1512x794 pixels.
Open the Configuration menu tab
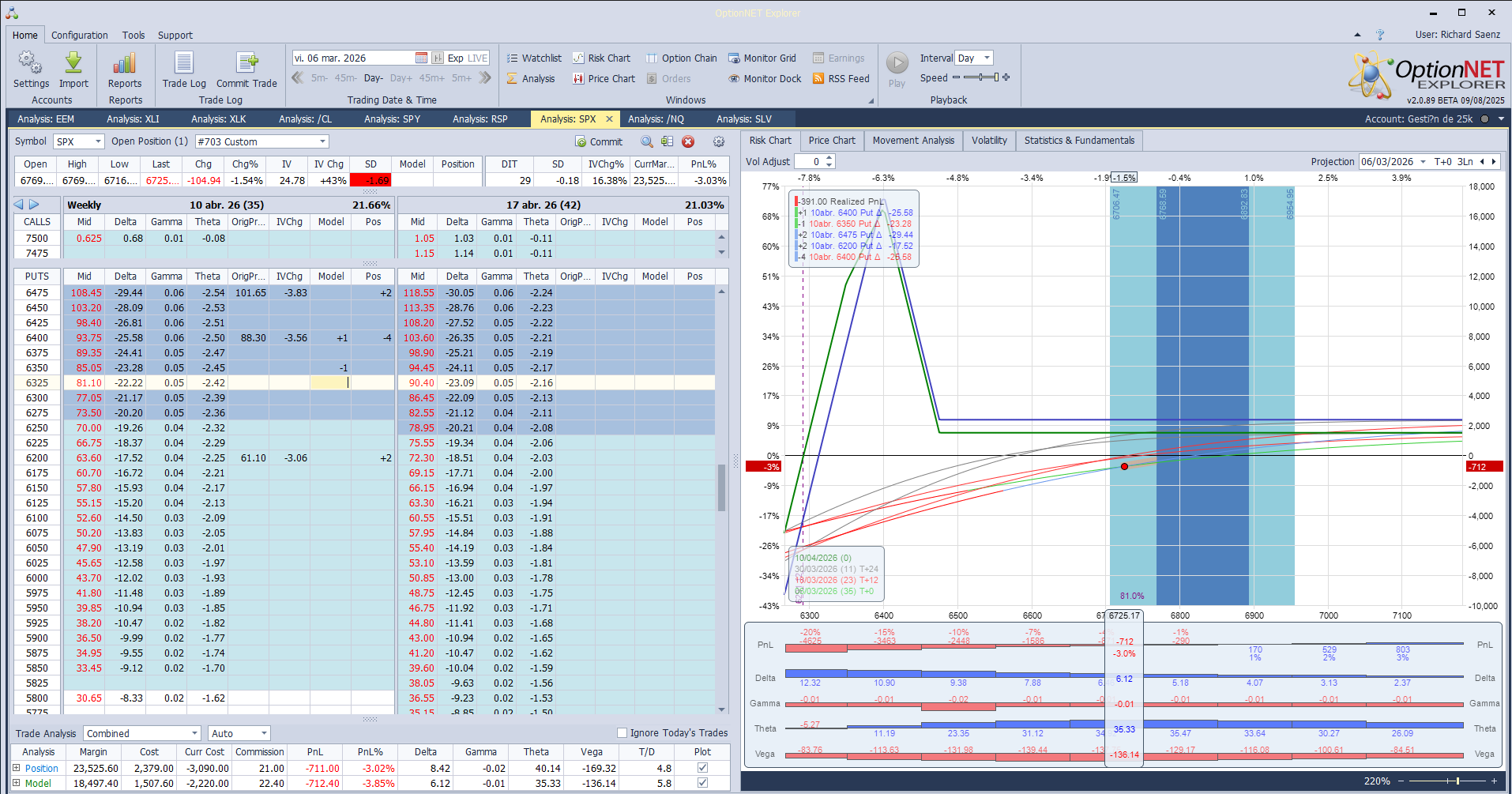pyautogui.click(x=79, y=36)
